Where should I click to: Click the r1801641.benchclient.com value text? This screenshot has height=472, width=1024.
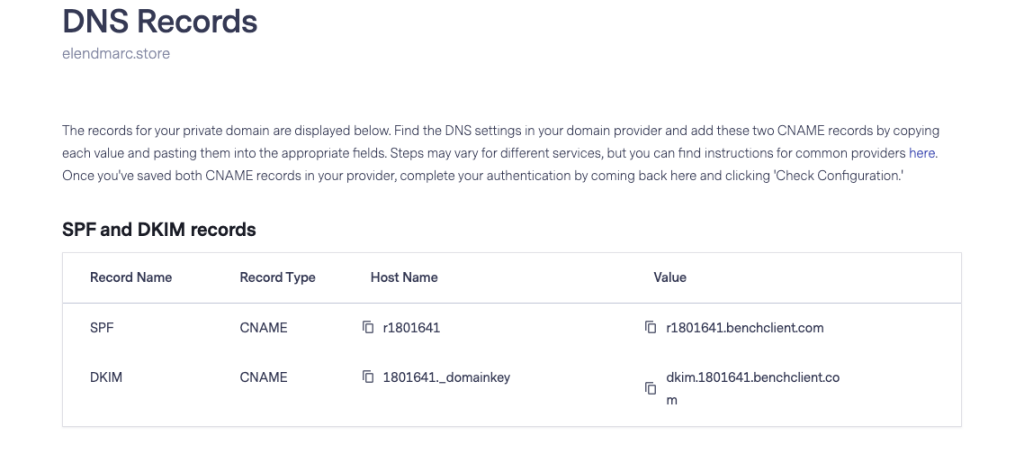click(x=744, y=327)
